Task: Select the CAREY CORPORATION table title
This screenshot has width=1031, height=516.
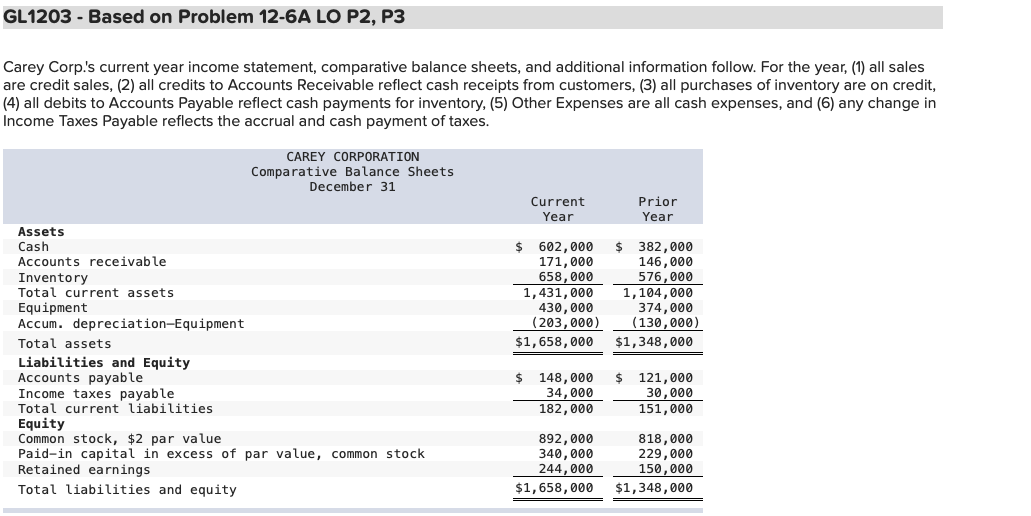Action: coord(352,156)
